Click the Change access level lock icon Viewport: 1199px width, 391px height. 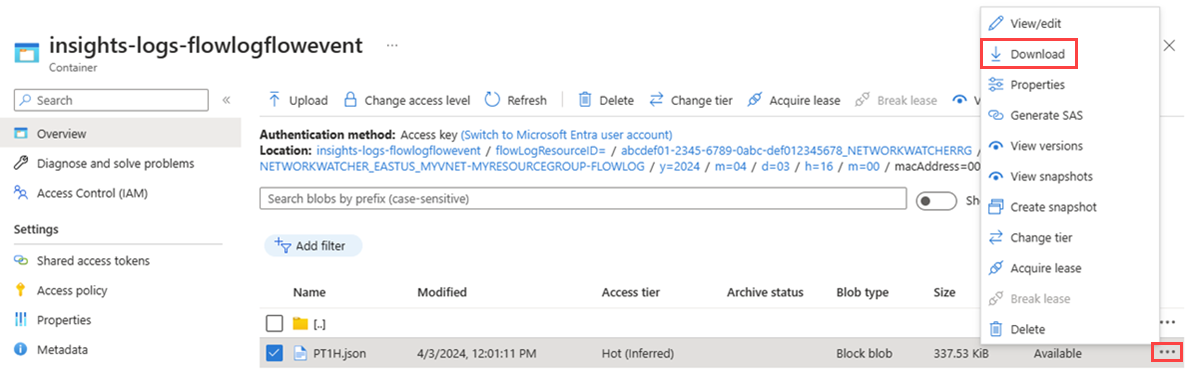coord(349,100)
